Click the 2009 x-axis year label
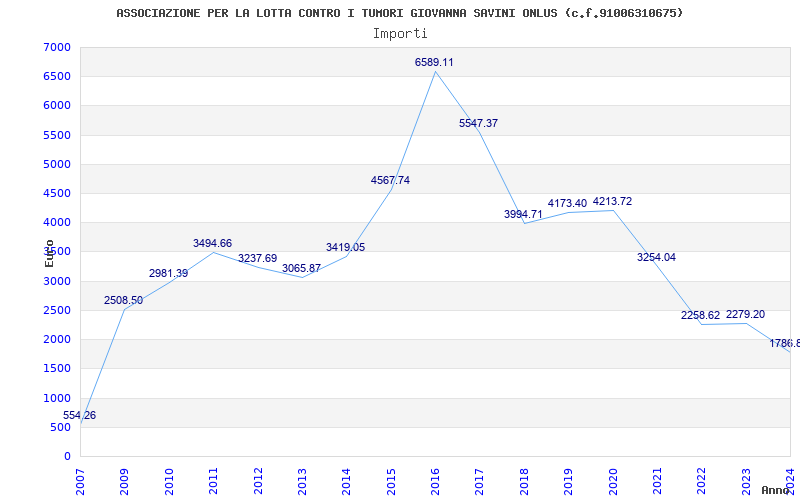This screenshot has width=800, height=500. [124, 481]
